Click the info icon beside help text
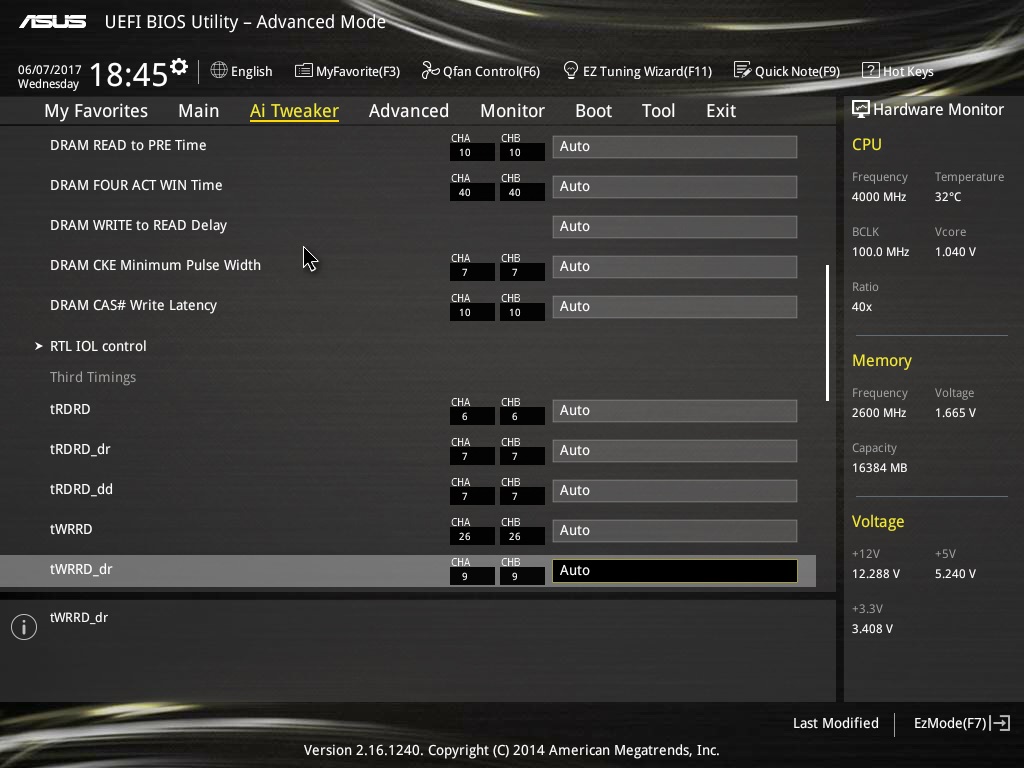1024x768 pixels. [x=24, y=627]
